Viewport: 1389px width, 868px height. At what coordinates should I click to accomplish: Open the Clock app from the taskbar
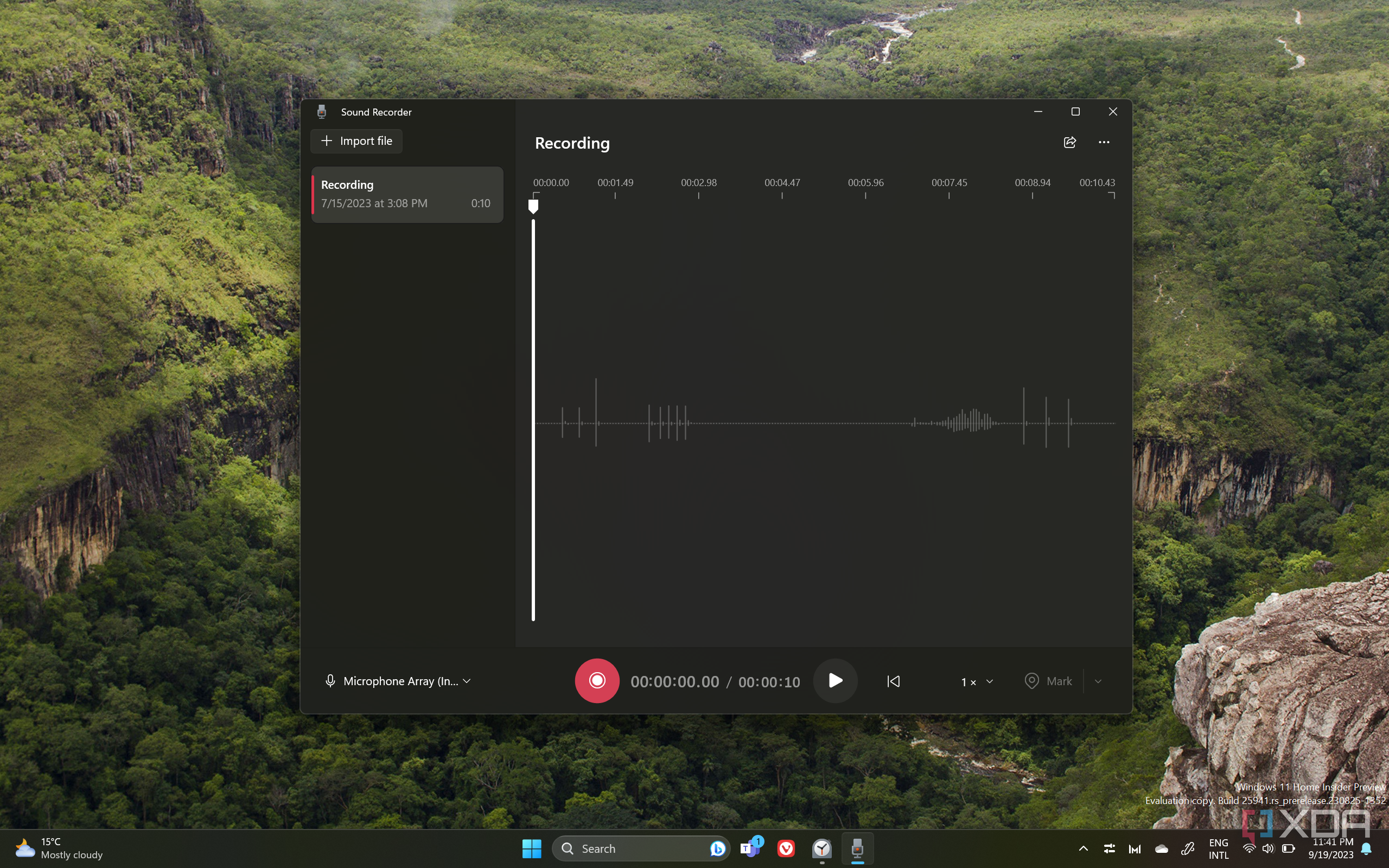(x=822, y=848)
